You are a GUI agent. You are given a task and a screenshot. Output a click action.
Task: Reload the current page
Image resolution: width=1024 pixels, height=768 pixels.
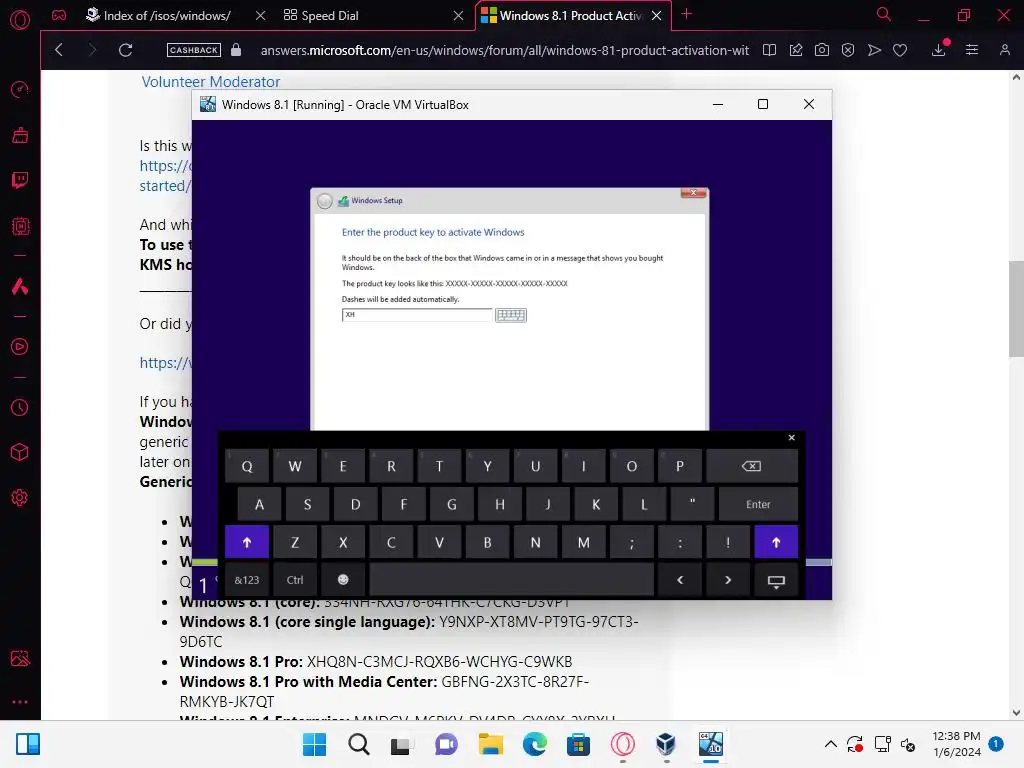point(125,50)
